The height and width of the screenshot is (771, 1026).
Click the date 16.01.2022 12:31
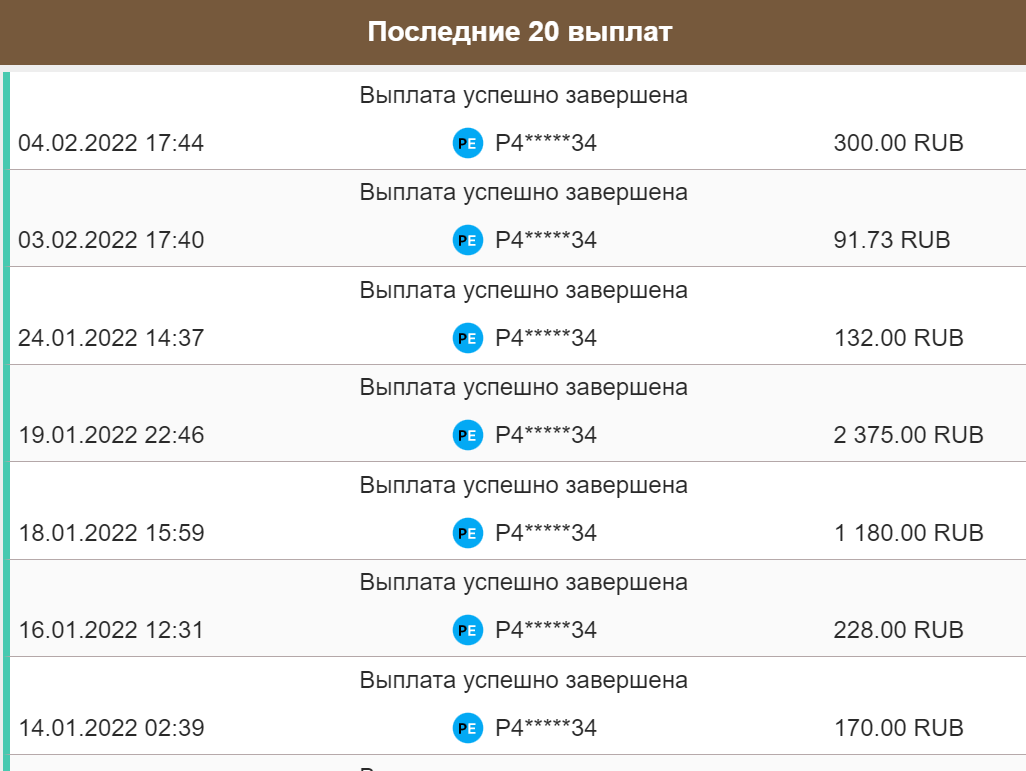tap(111, 630)
